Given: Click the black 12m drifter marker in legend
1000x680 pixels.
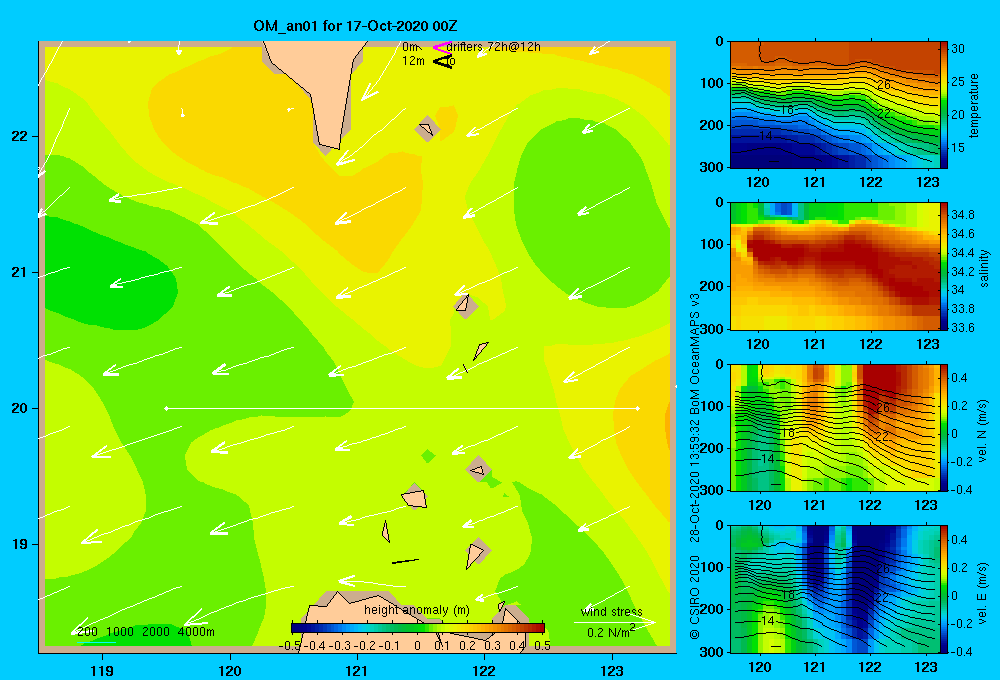Looking at the screenshot, I should pos(443,61).
